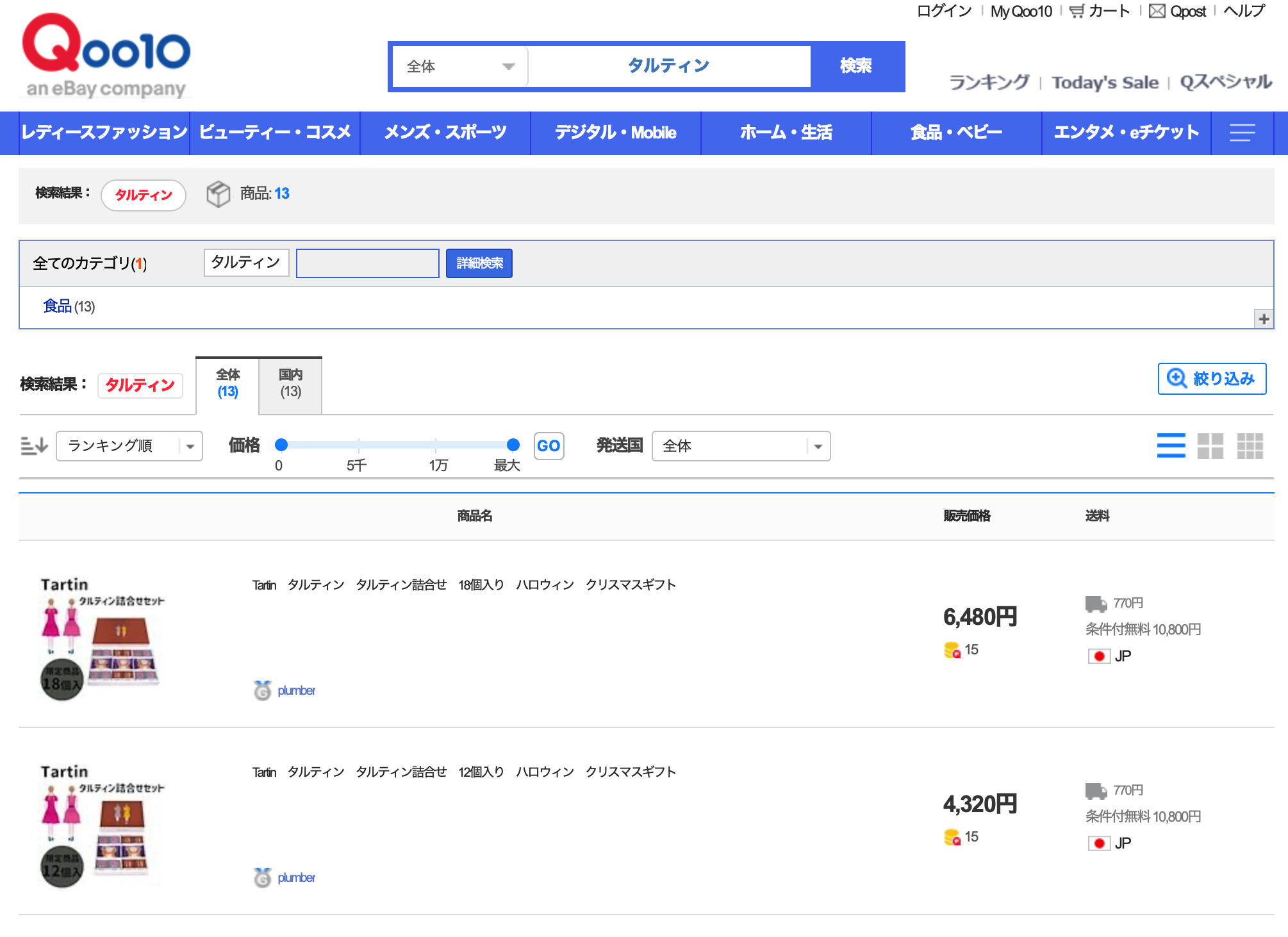This screenshot has width=1288, height=937.
Task: Click the maximum price slider handle
Action: [x=513, y=445]
